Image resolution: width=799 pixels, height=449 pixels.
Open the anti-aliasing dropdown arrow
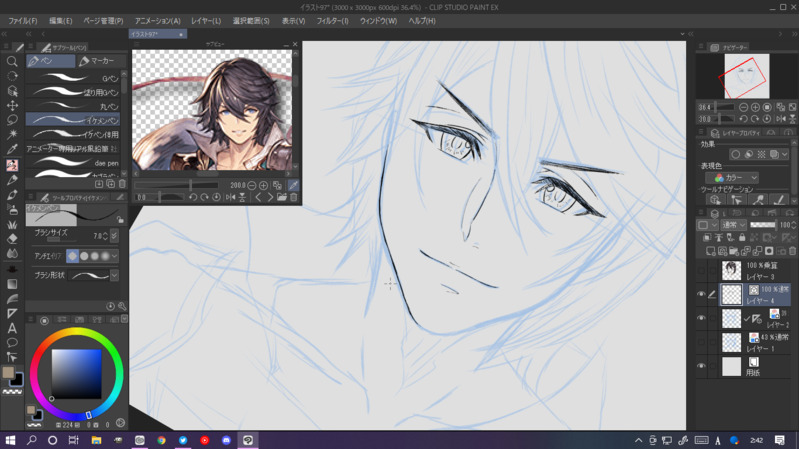115,256
